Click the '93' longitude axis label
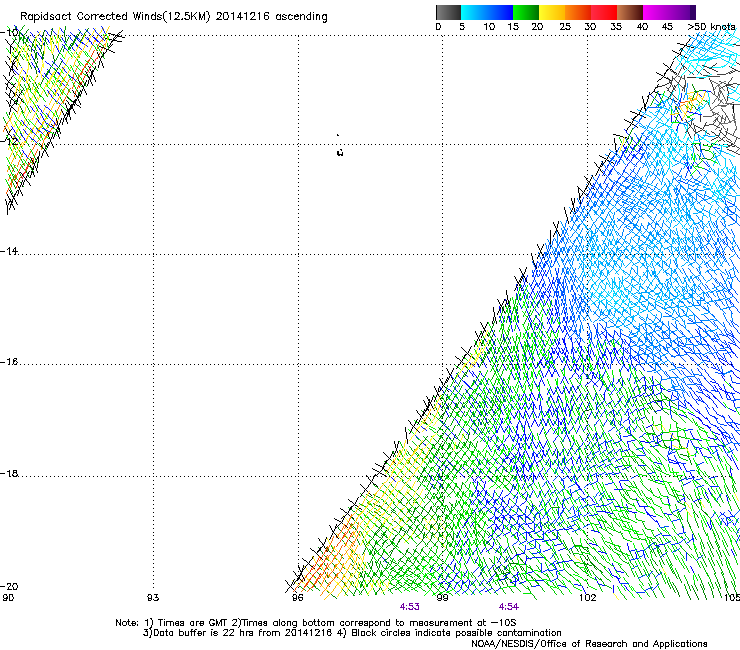The width and height of the screenshot is (740, 650). tap(153, 598)
